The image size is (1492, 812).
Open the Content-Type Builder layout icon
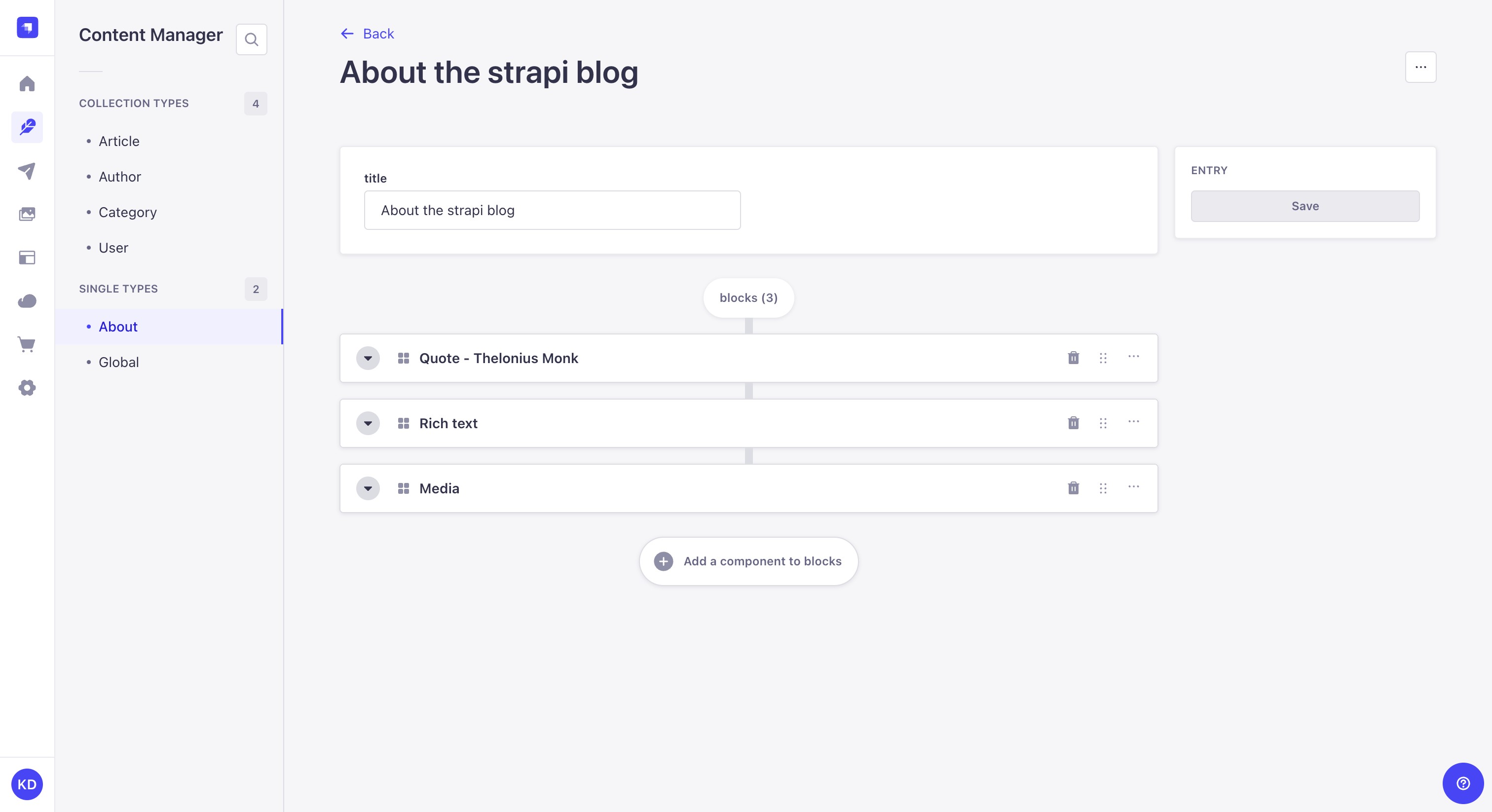27,258
